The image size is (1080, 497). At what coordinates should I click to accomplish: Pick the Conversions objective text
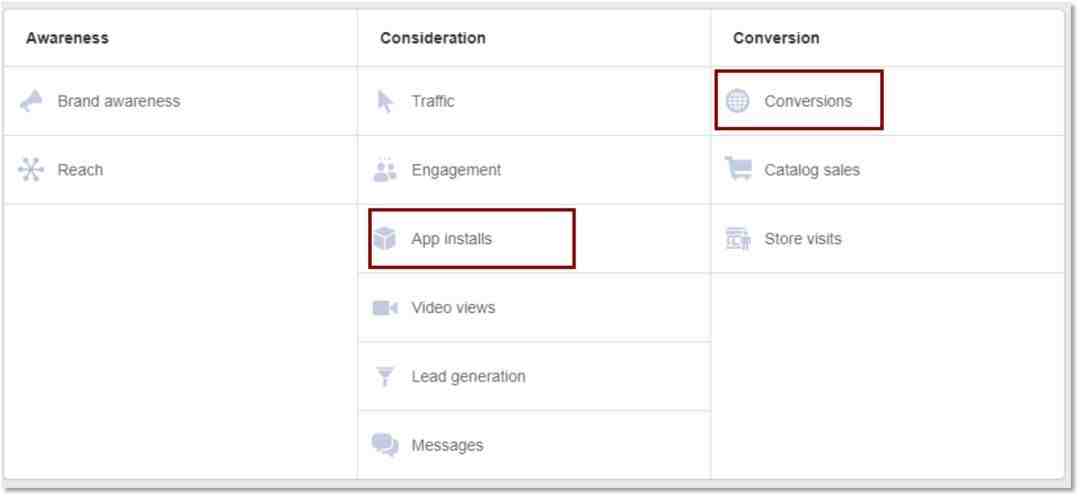tap(808, 101)
